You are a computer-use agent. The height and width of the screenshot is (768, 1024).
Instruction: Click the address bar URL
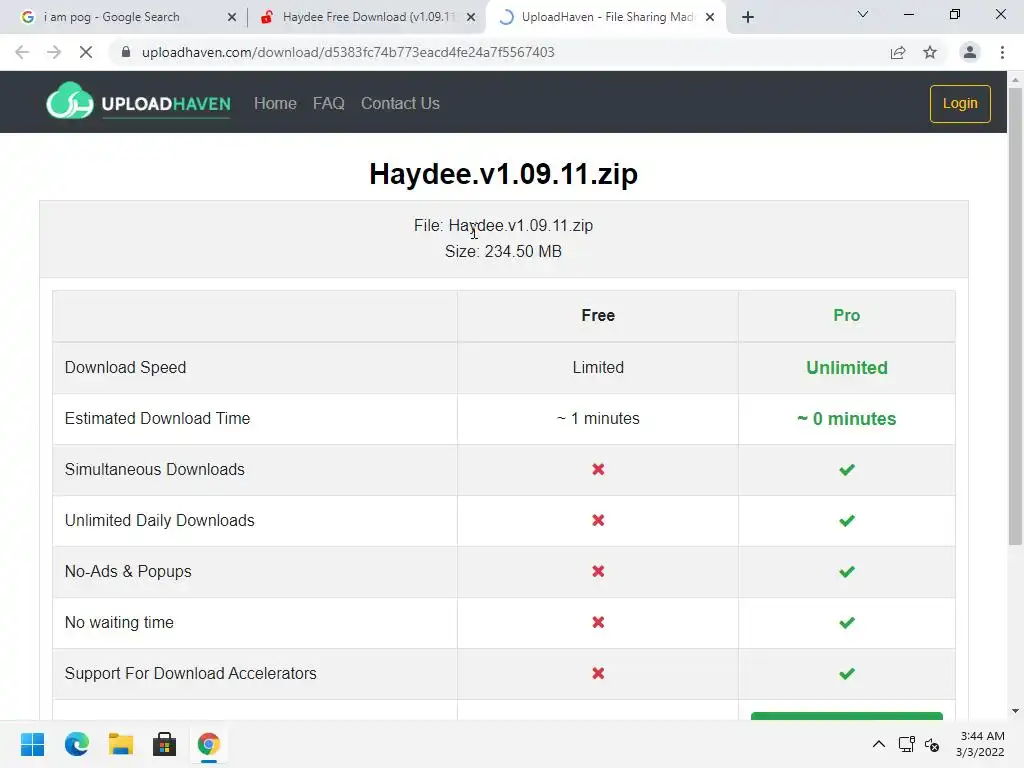pos(348,52)
